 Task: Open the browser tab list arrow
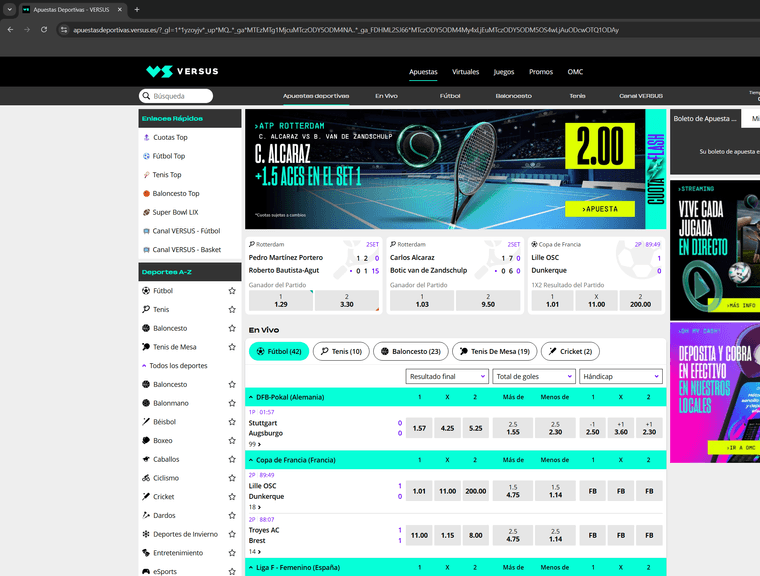tap(9, 9)
